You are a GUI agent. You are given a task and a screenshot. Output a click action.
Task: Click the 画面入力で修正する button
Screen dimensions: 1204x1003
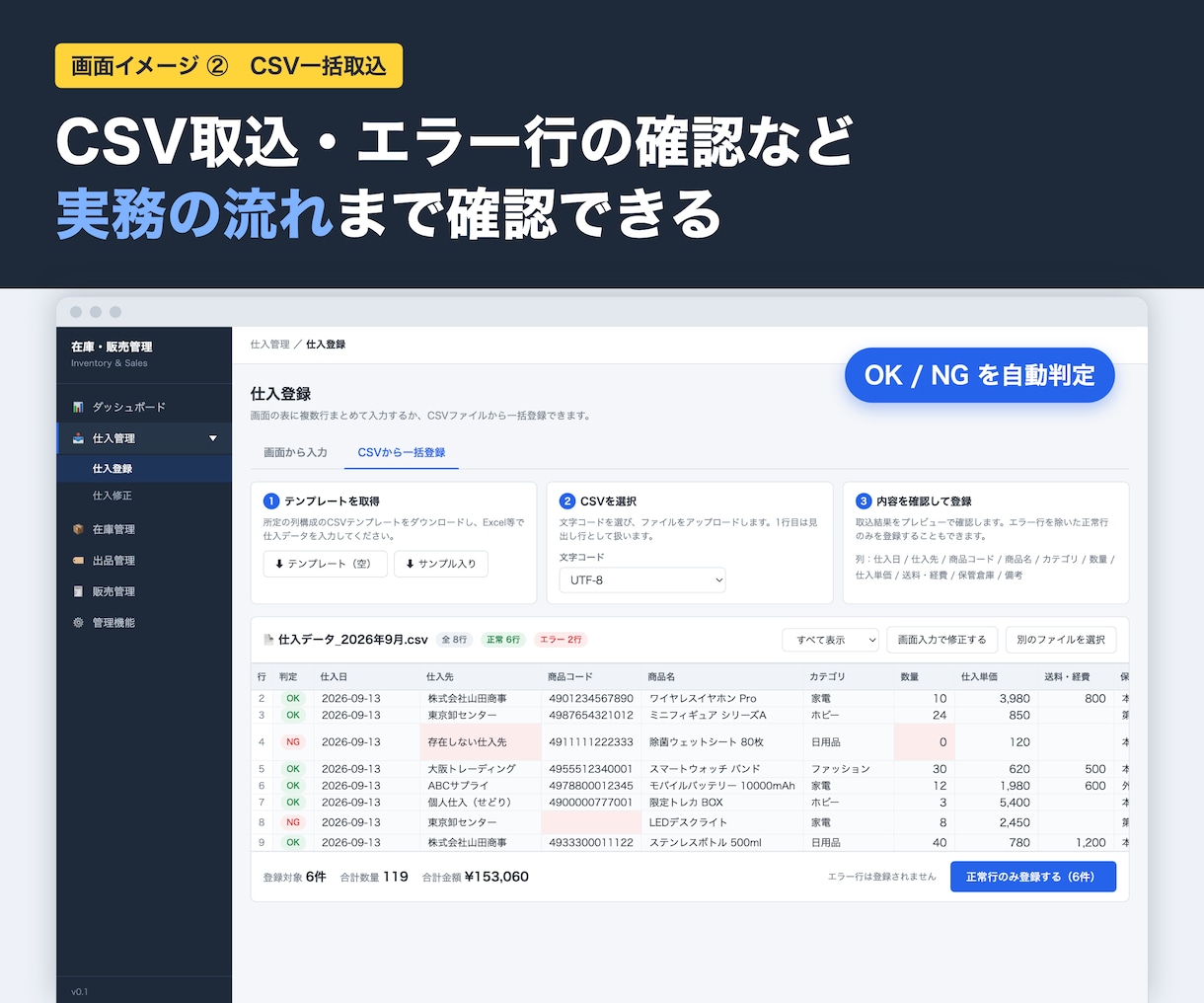tap(942, 640)
